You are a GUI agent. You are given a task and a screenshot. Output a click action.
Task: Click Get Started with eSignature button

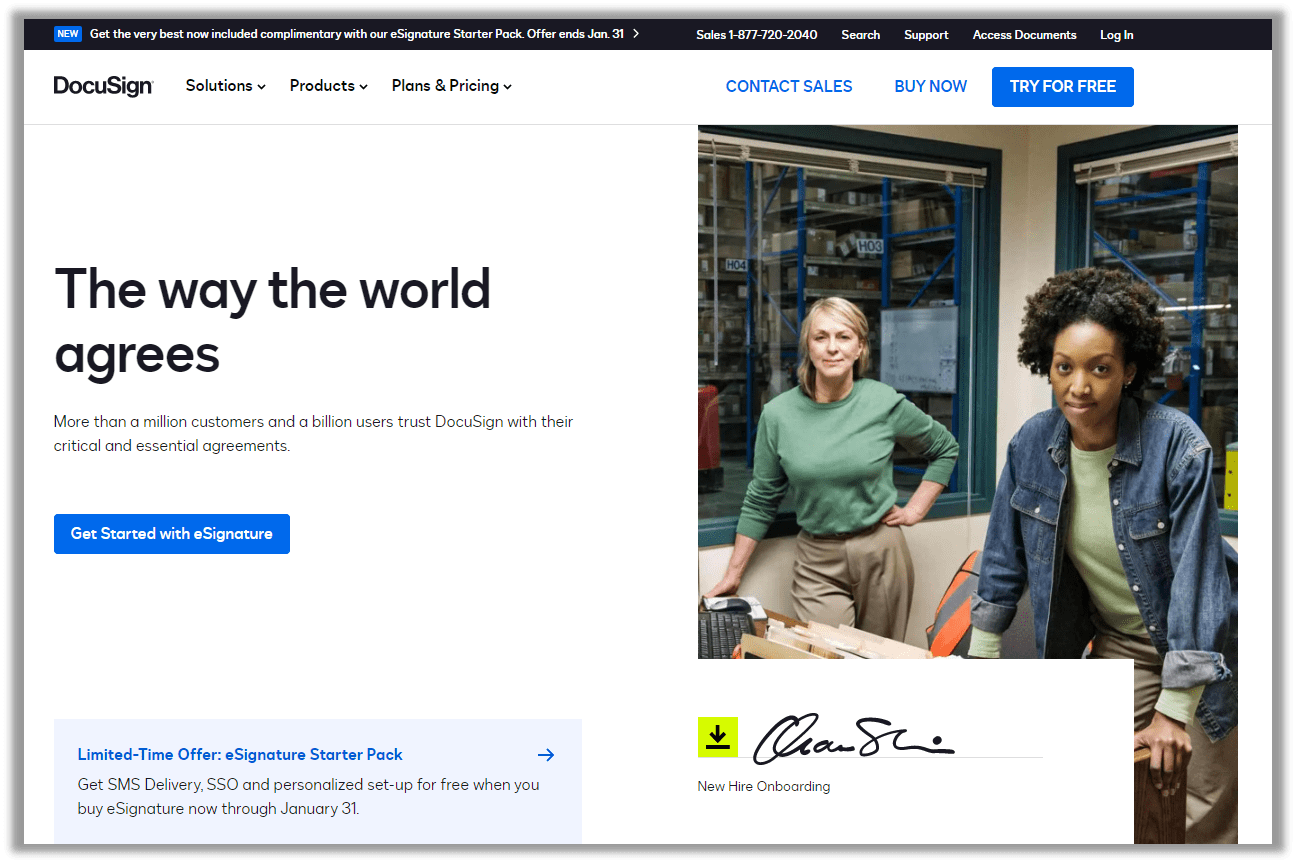[172, 534]
